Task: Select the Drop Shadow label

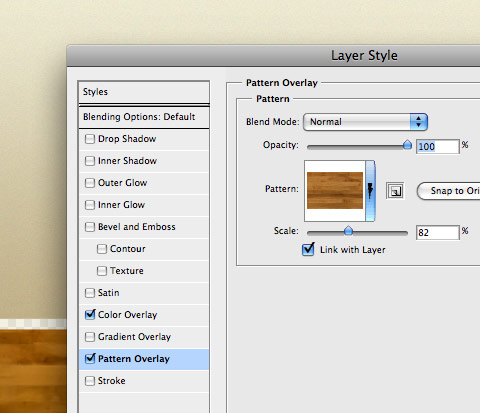Action: [x=127, y=139]
